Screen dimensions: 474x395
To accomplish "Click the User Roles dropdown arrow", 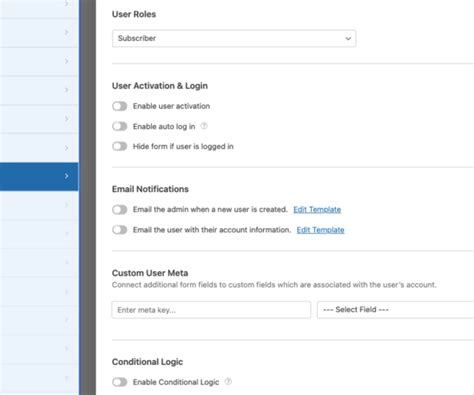I will [x=348, y=38].
